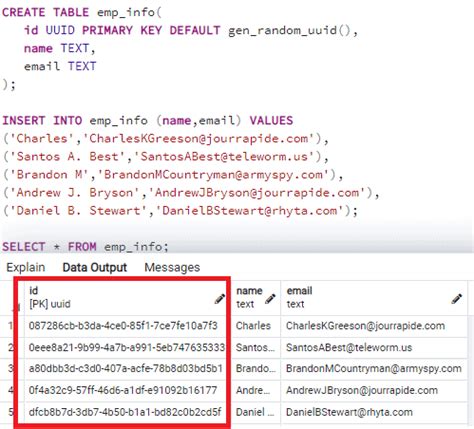Click the 'Santos A. Best' values line in editor
Viewport: 474px width, 429px height.
[166, 157]
